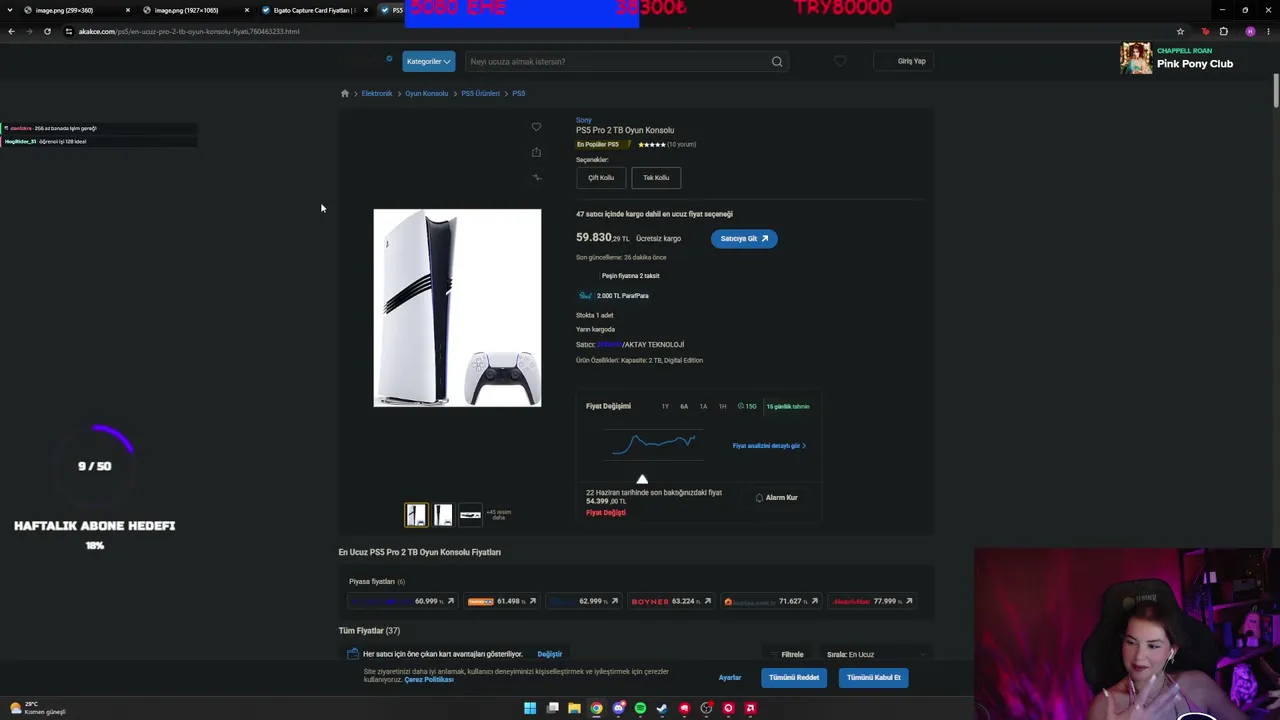Switch to Chrome in the taskbar
The height and width of the screenshot is (720, 1280).
596,708
